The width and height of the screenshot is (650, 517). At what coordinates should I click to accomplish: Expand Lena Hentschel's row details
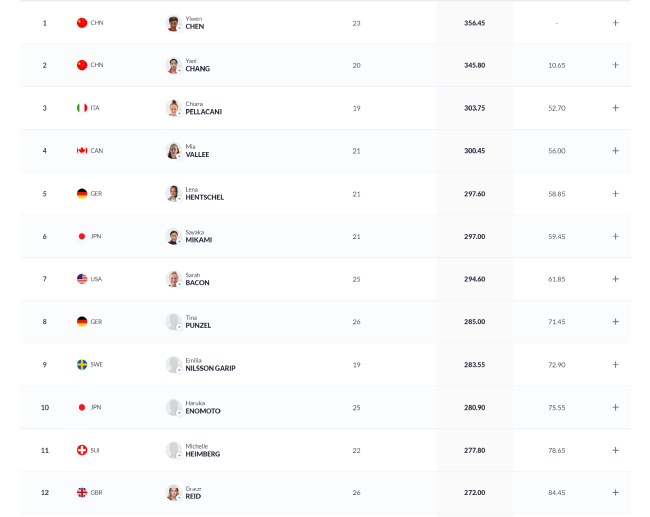coord(615,194)
